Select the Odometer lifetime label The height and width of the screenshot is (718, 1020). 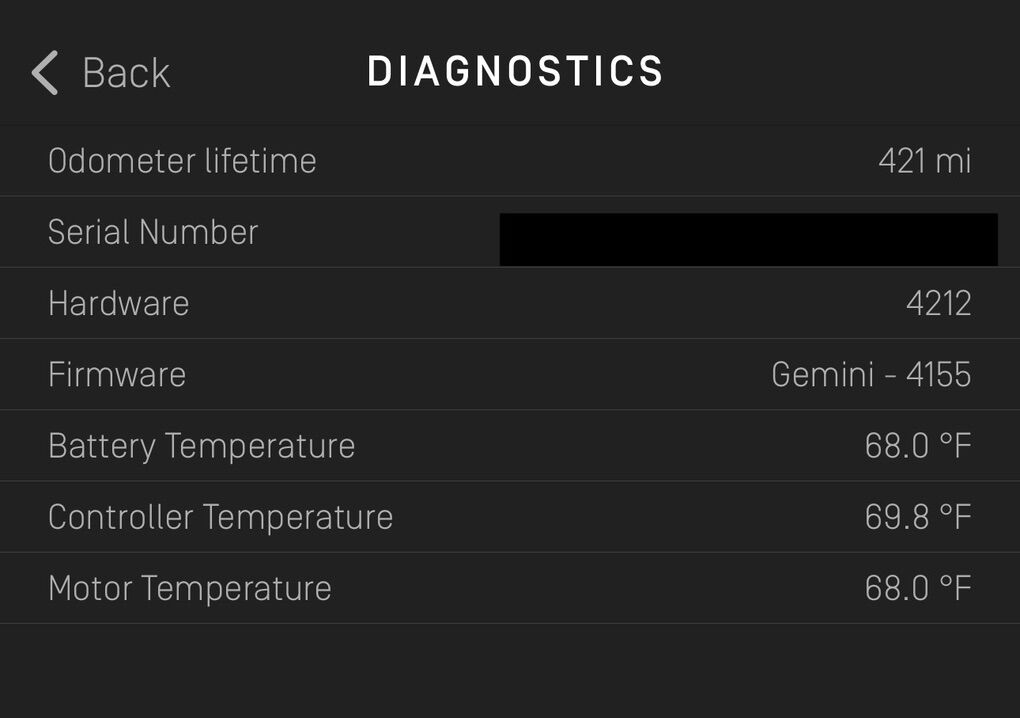tap(182, 161)
